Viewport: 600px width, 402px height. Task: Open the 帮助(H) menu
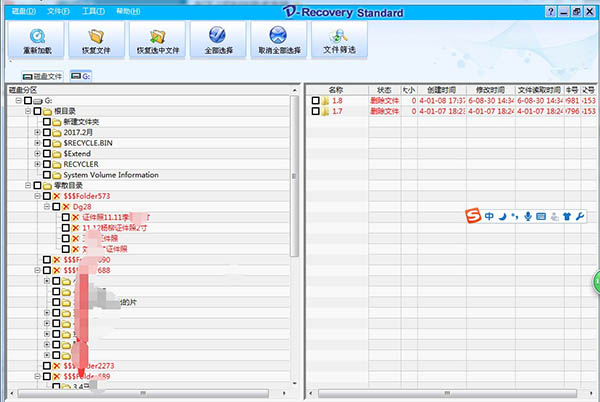coord(128,11)
